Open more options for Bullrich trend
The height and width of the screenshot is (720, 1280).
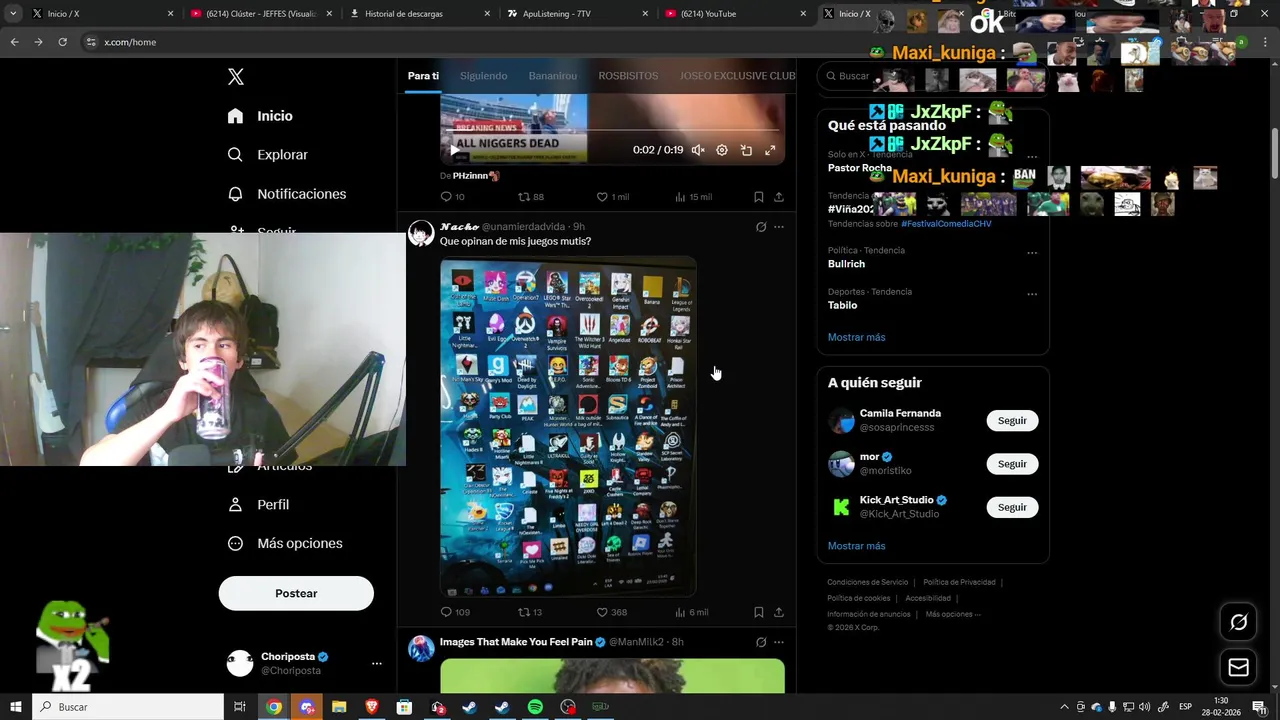click(1032, 253)
